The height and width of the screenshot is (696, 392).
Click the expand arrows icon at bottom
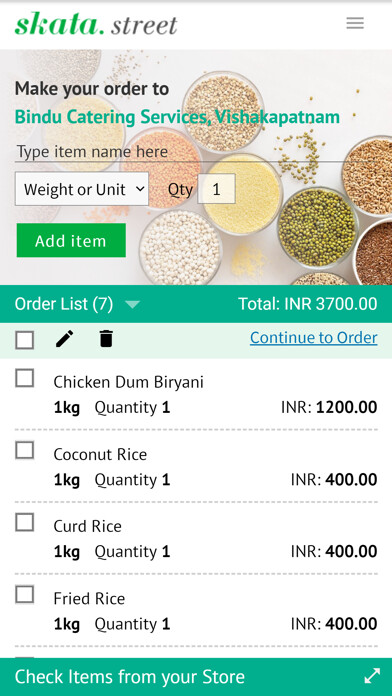coord(372,676)
